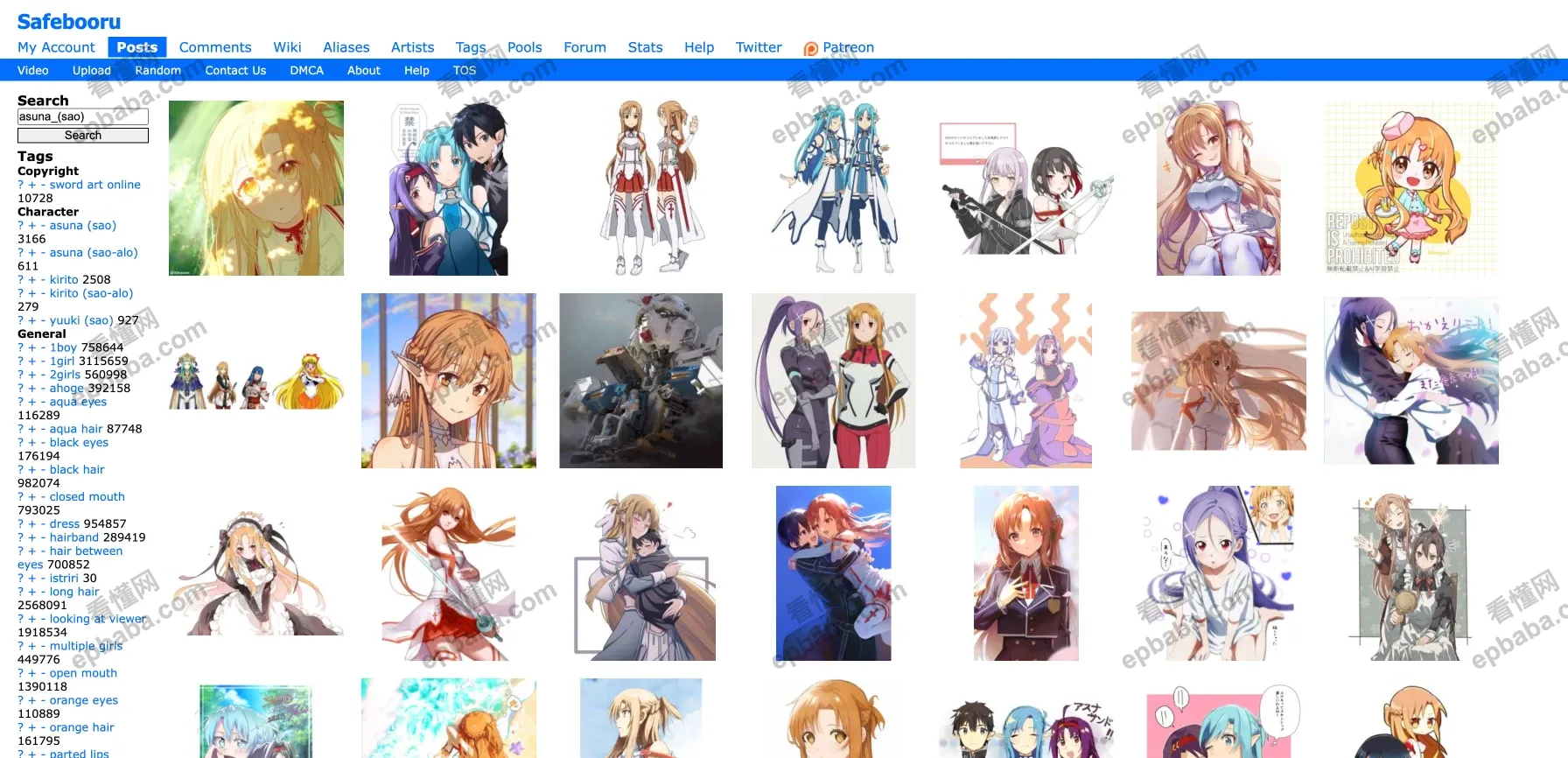This screenshot has height=758, width=1568.
Task: Open the Forum page
Action: [x=584, y=47]
